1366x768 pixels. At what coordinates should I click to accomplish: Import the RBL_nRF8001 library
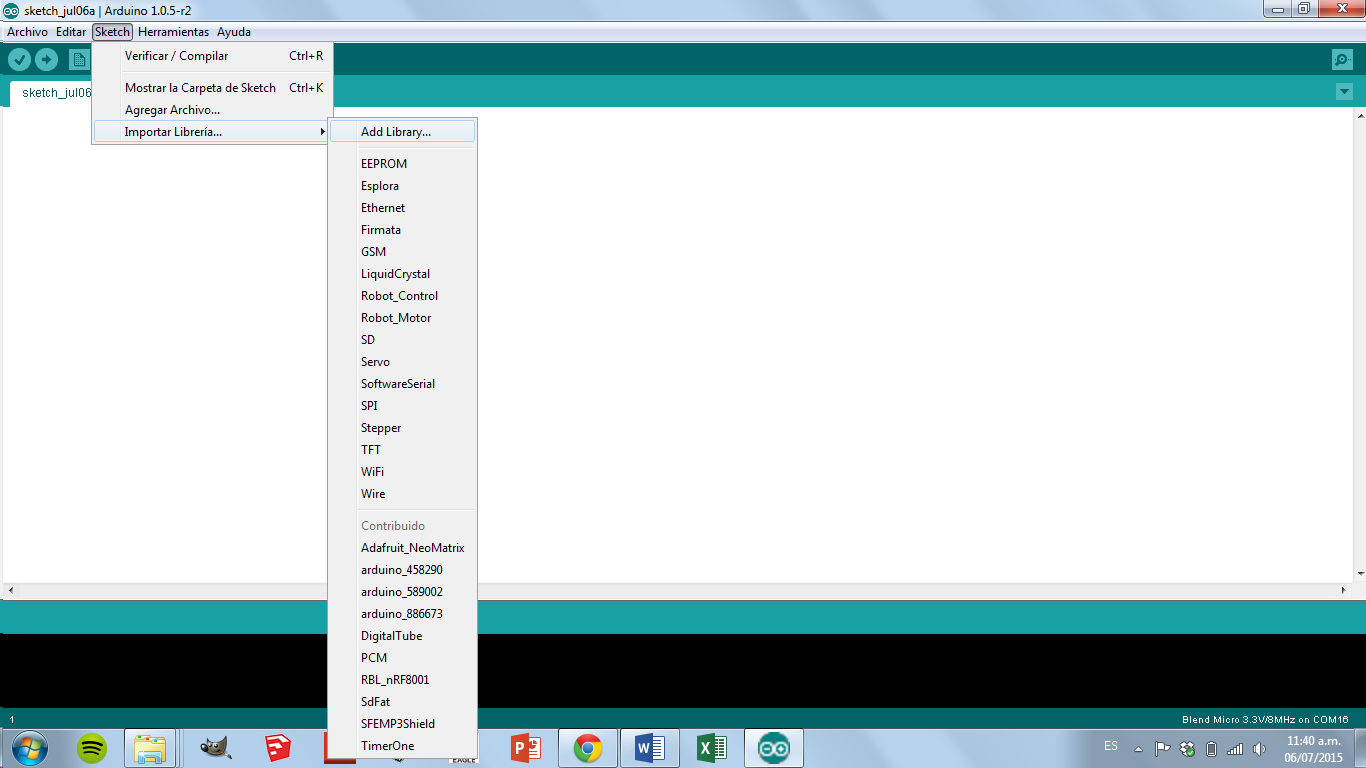[403, 680]
